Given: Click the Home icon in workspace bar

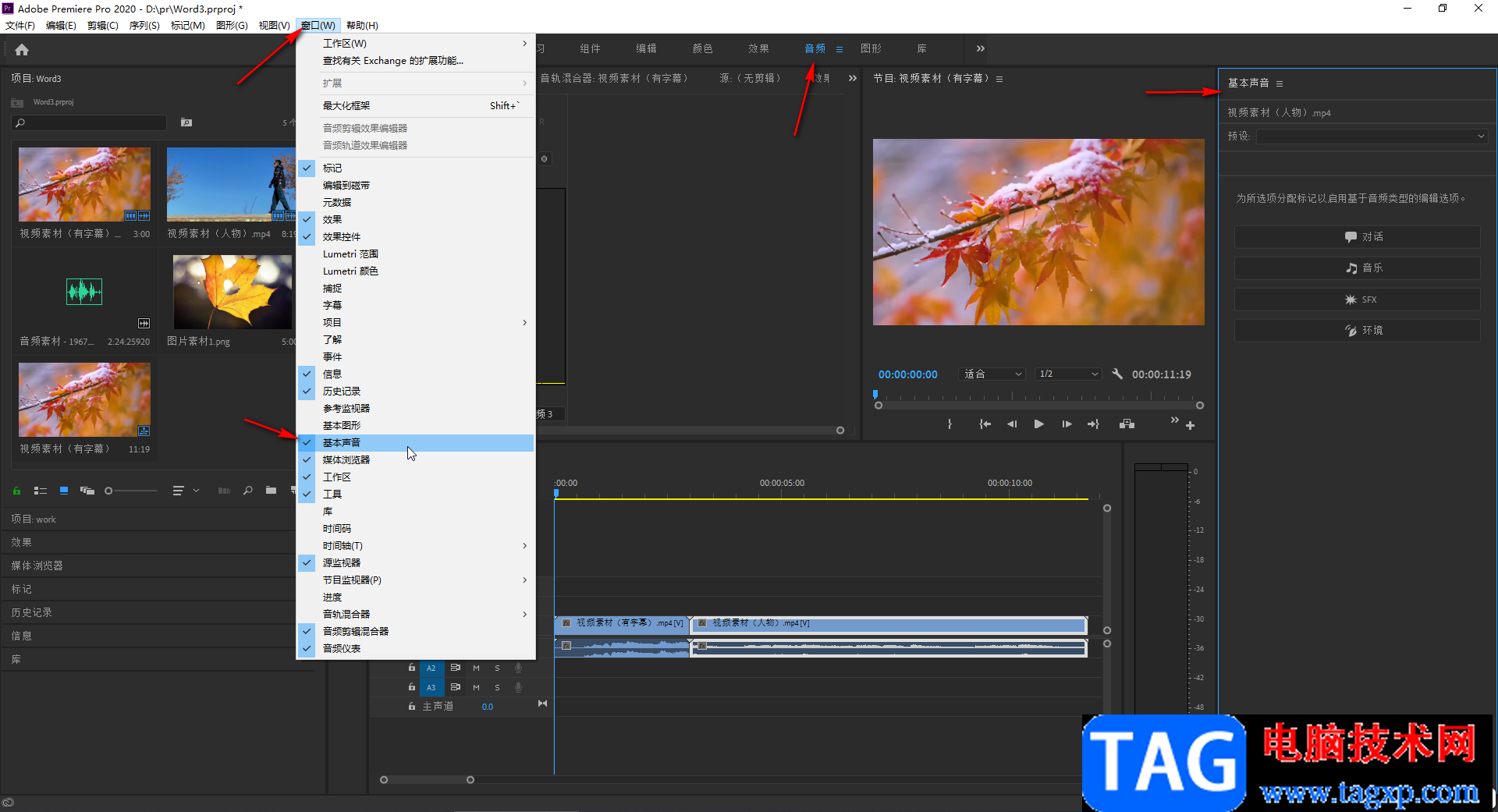Looking at the screenshot, I should [22, 50].
